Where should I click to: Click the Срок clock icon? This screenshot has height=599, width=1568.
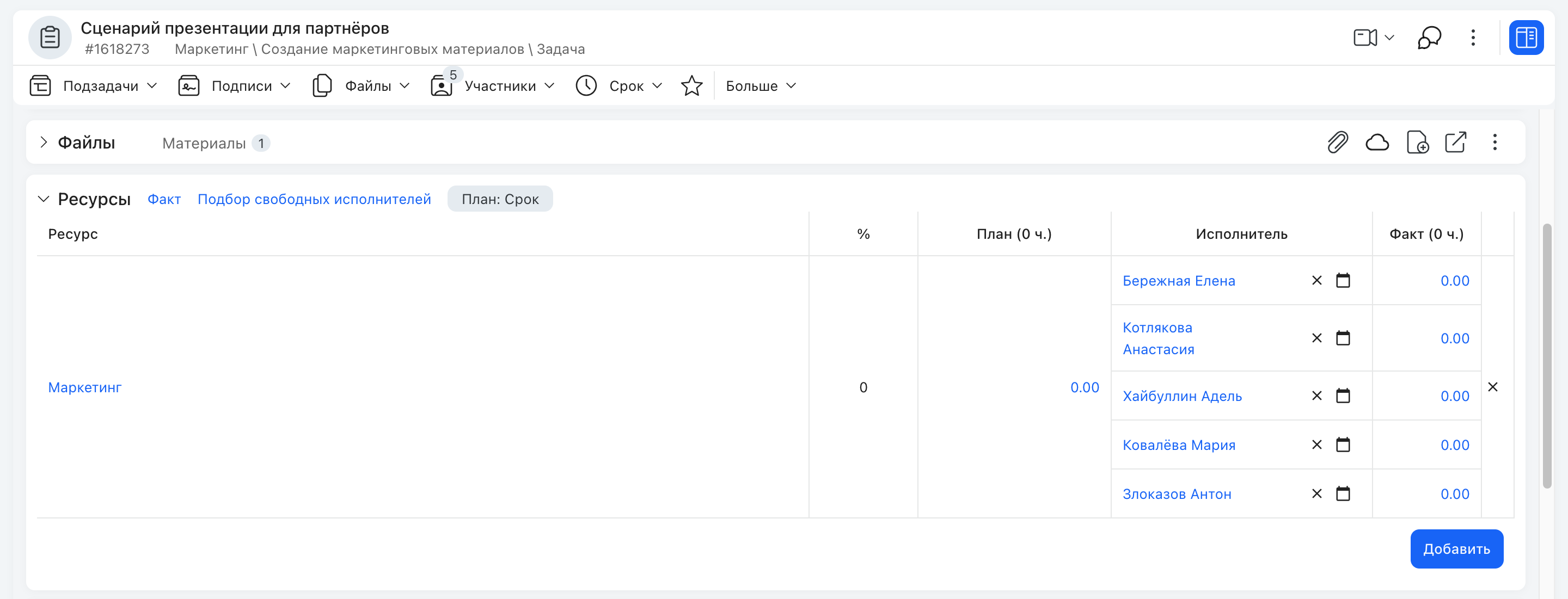click(x=586, y=86)
